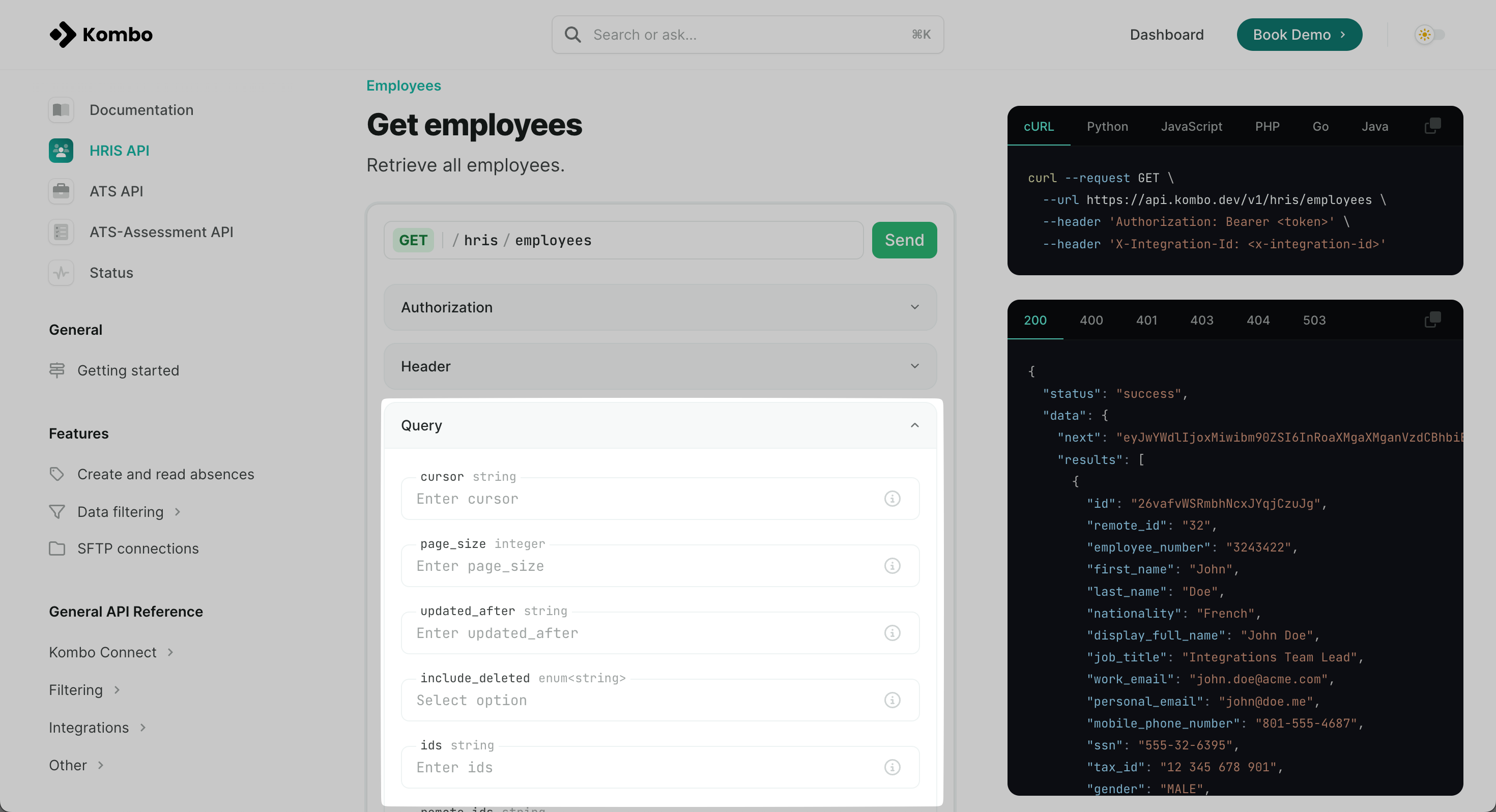This screenshot has width=1496, height=812.
Task: Click the Data filtering funnel icon
Action: point(57,511)
